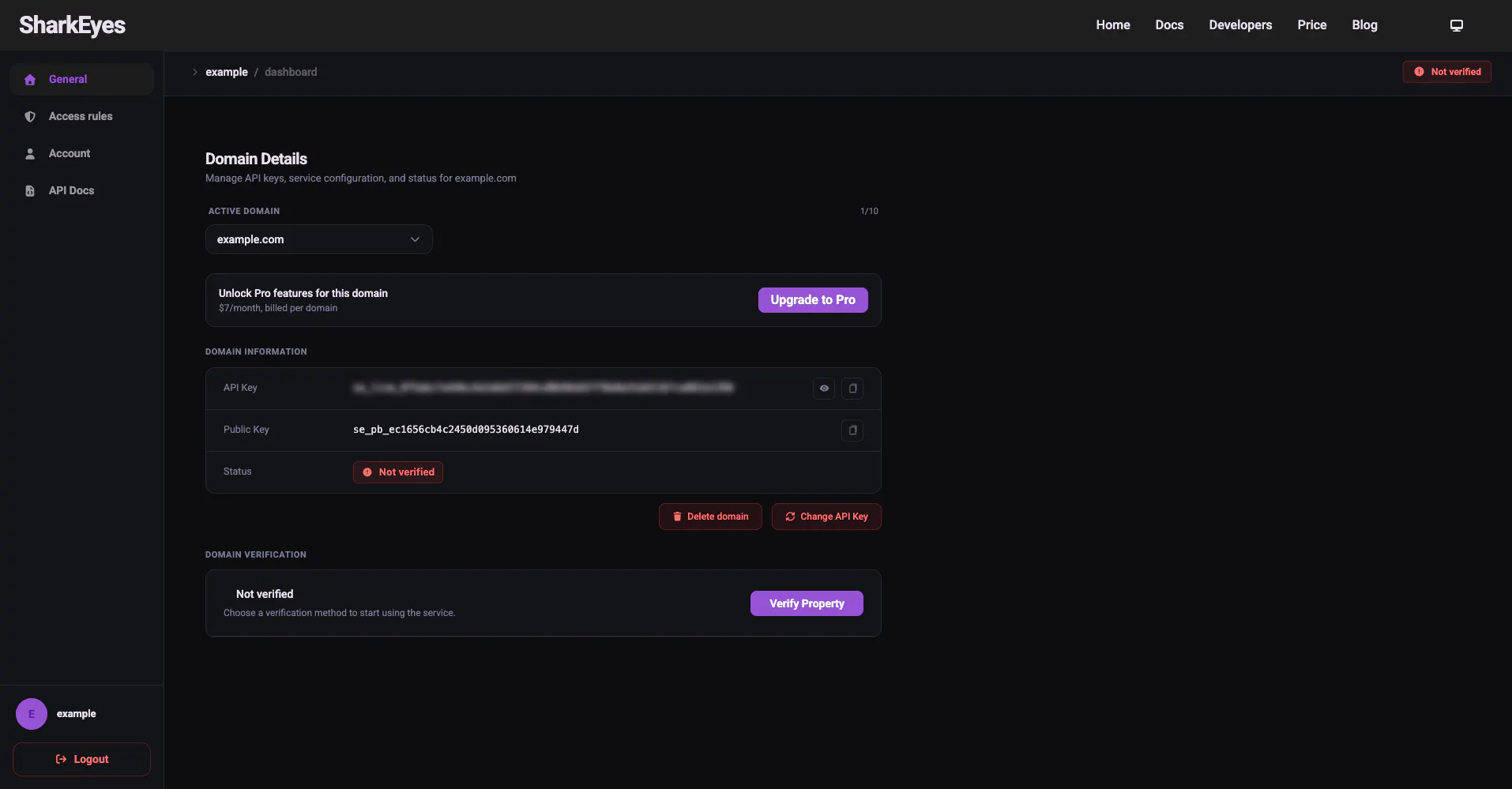The width and height of the screenshot is (1512, 789).
Task: Click the 'example' breadcrumb
Action: [227, 72]
